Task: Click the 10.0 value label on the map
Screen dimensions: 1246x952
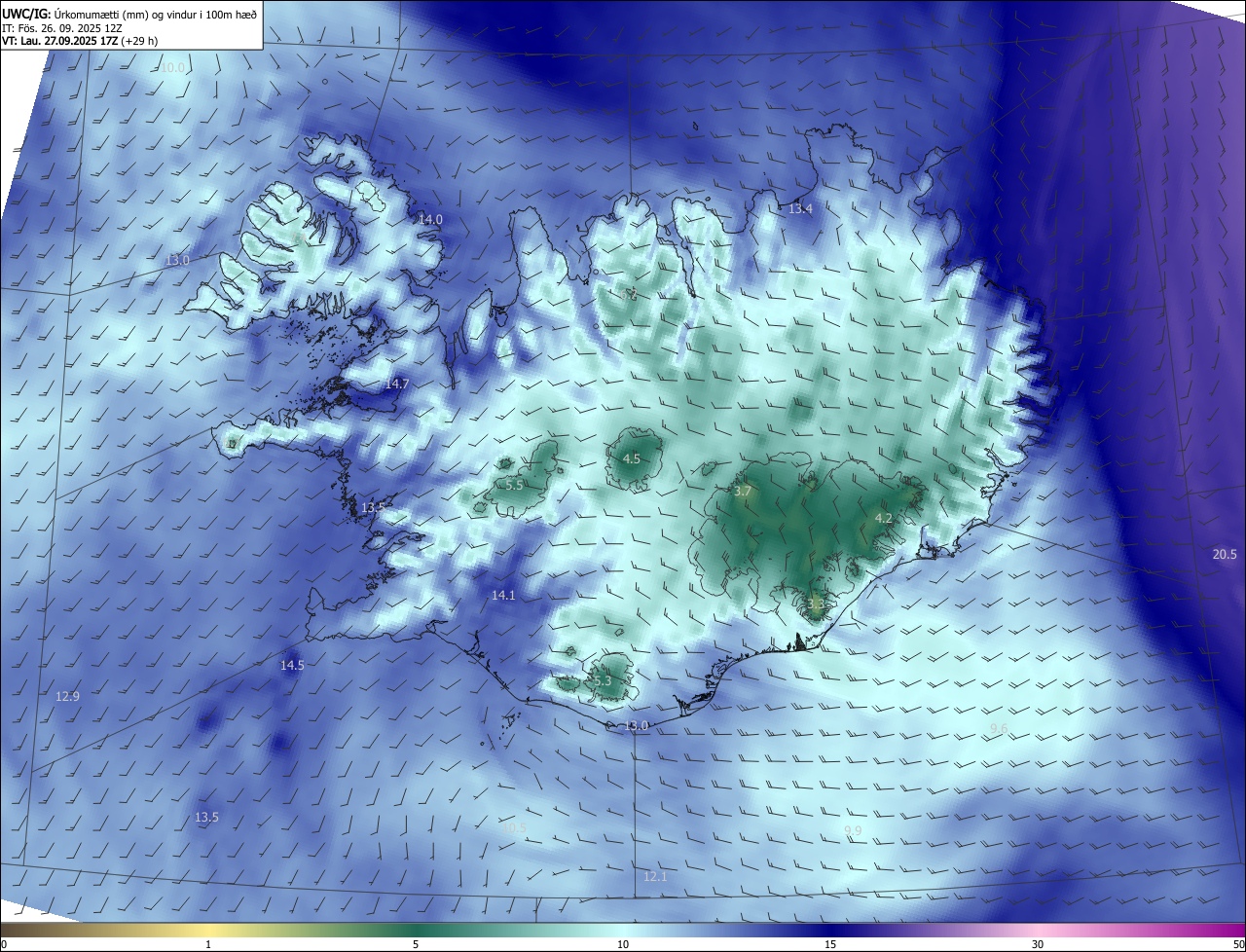Action: coord(172,68)
